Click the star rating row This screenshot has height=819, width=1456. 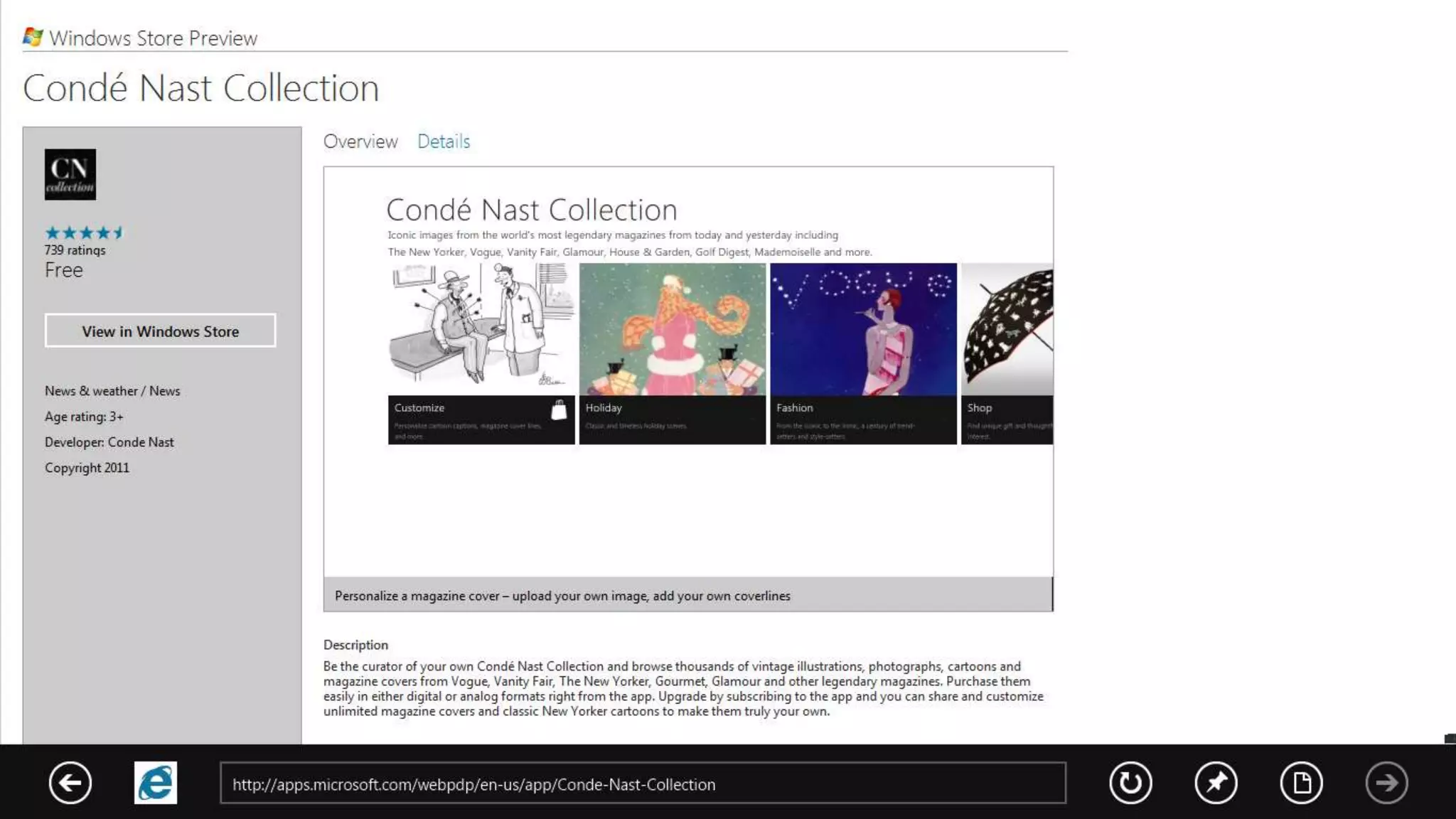[x=84, y=232]
